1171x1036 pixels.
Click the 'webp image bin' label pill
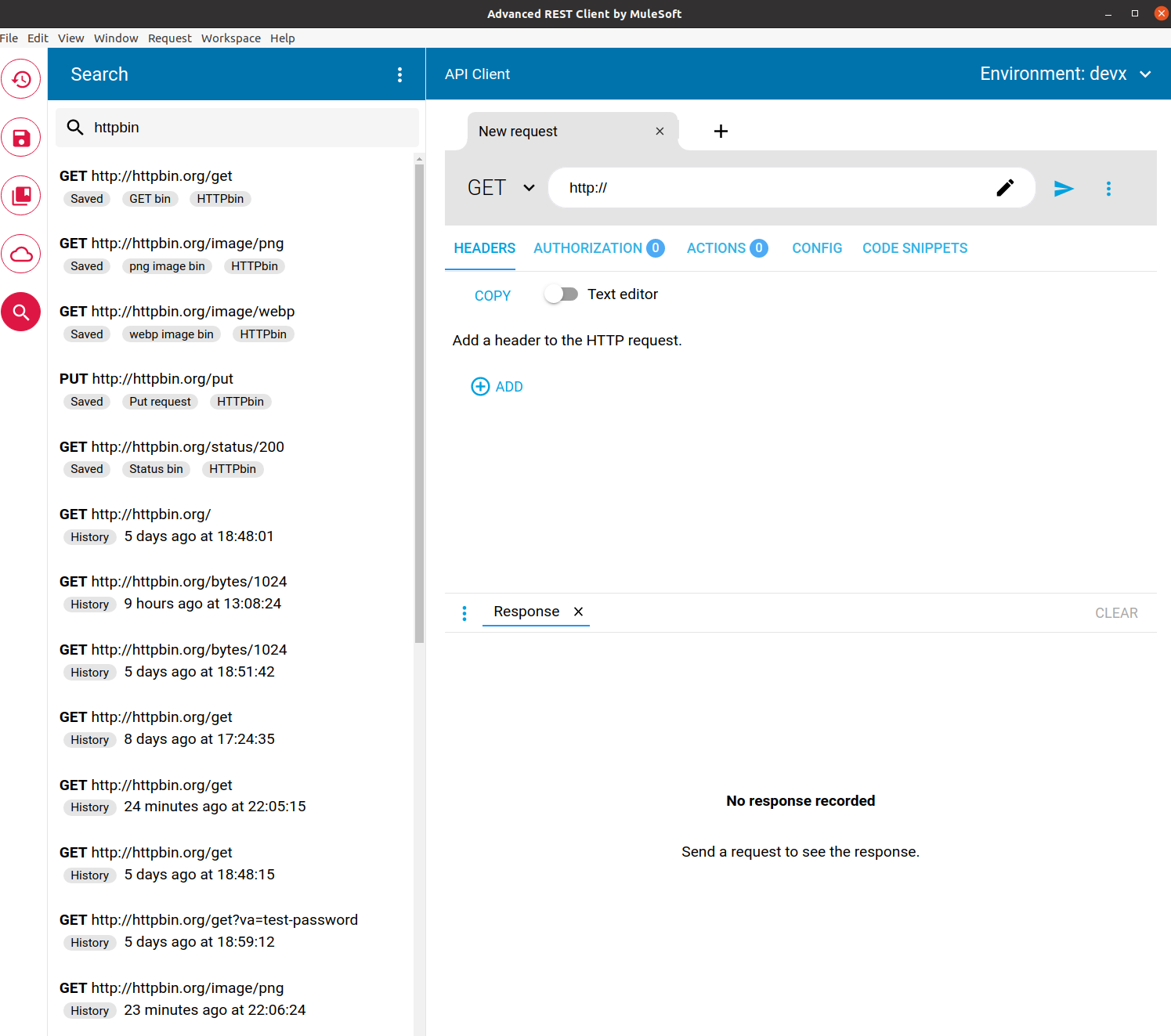pos(172,334)
